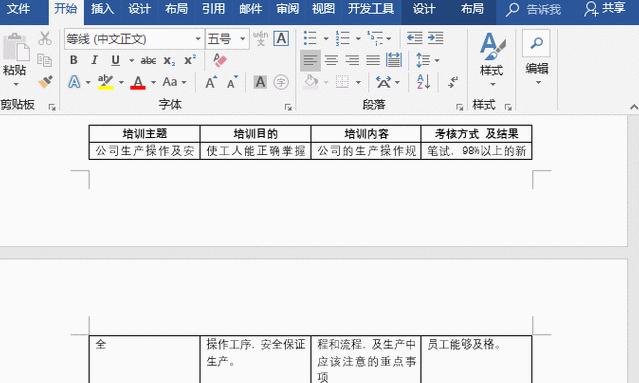Click the Cut scissors icon

45,38
